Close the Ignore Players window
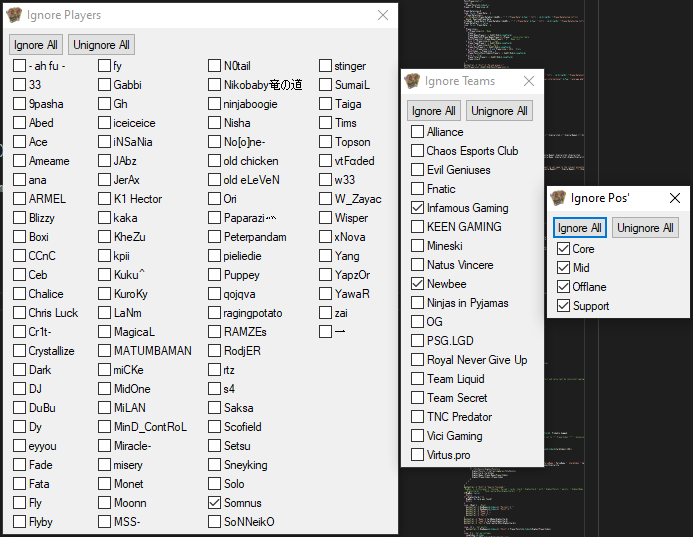 (x=383, y=15)
